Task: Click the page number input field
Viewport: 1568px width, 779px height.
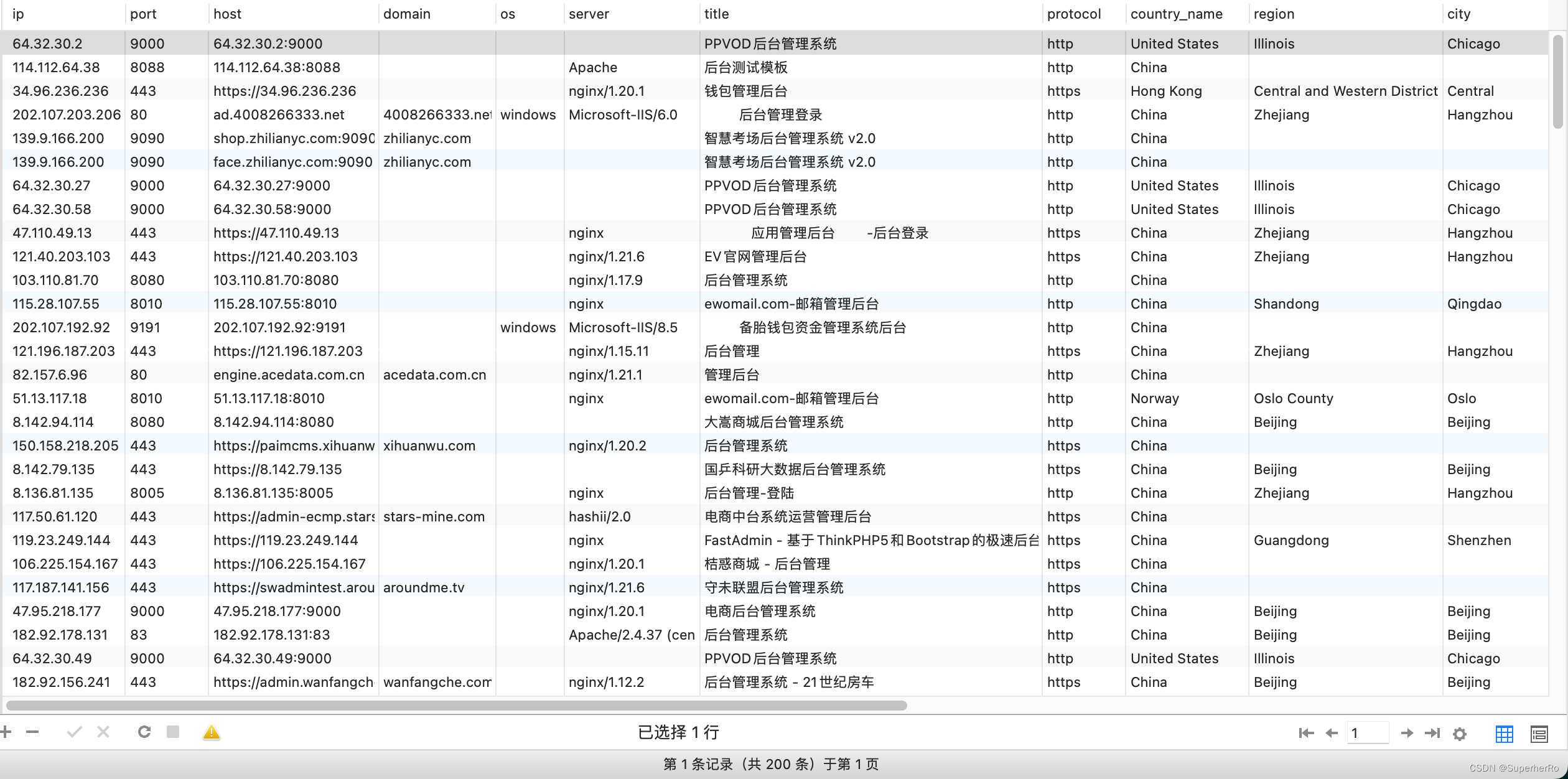Action: tap(1367, 733)
